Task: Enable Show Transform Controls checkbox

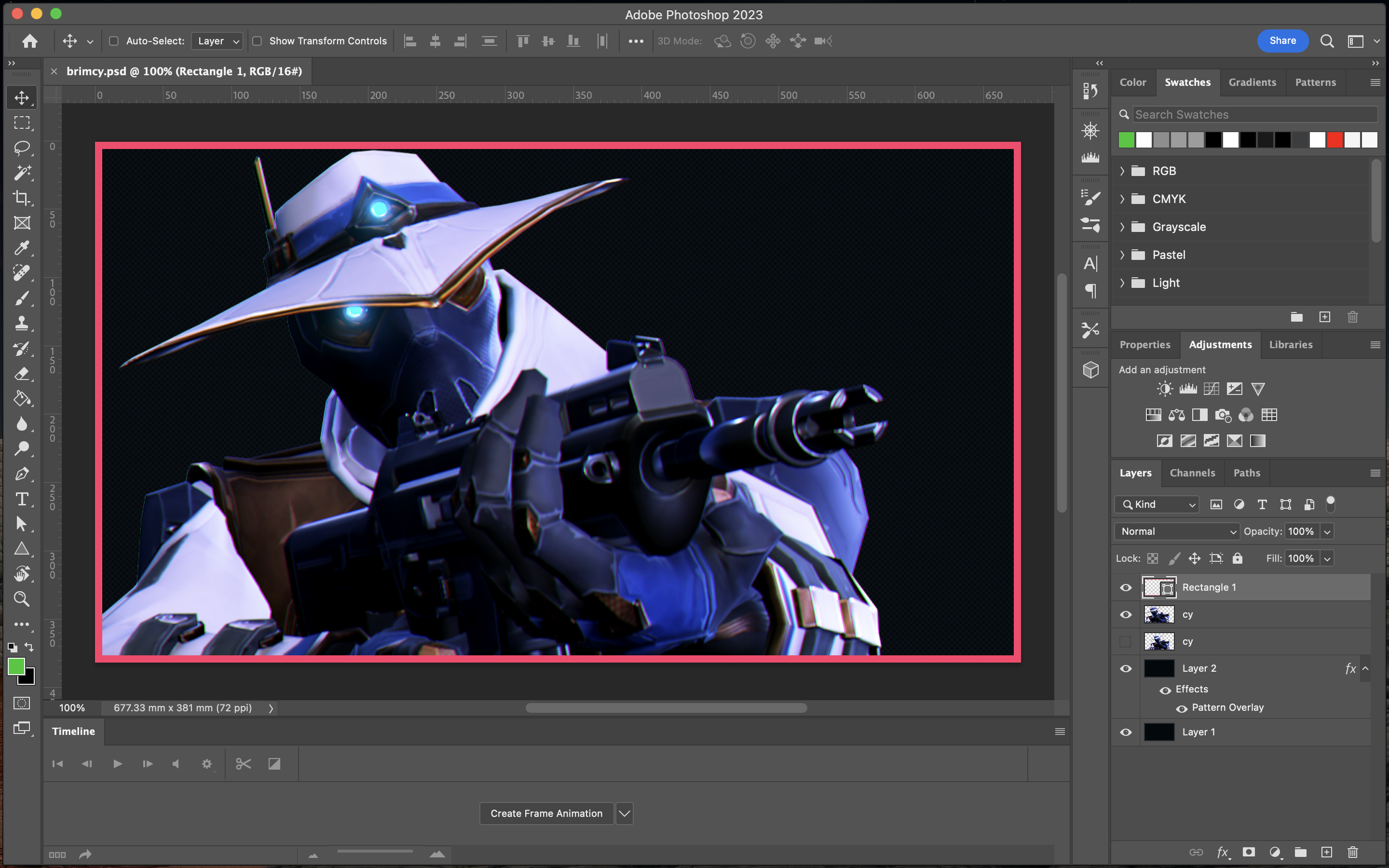Action: coord(257,41)
